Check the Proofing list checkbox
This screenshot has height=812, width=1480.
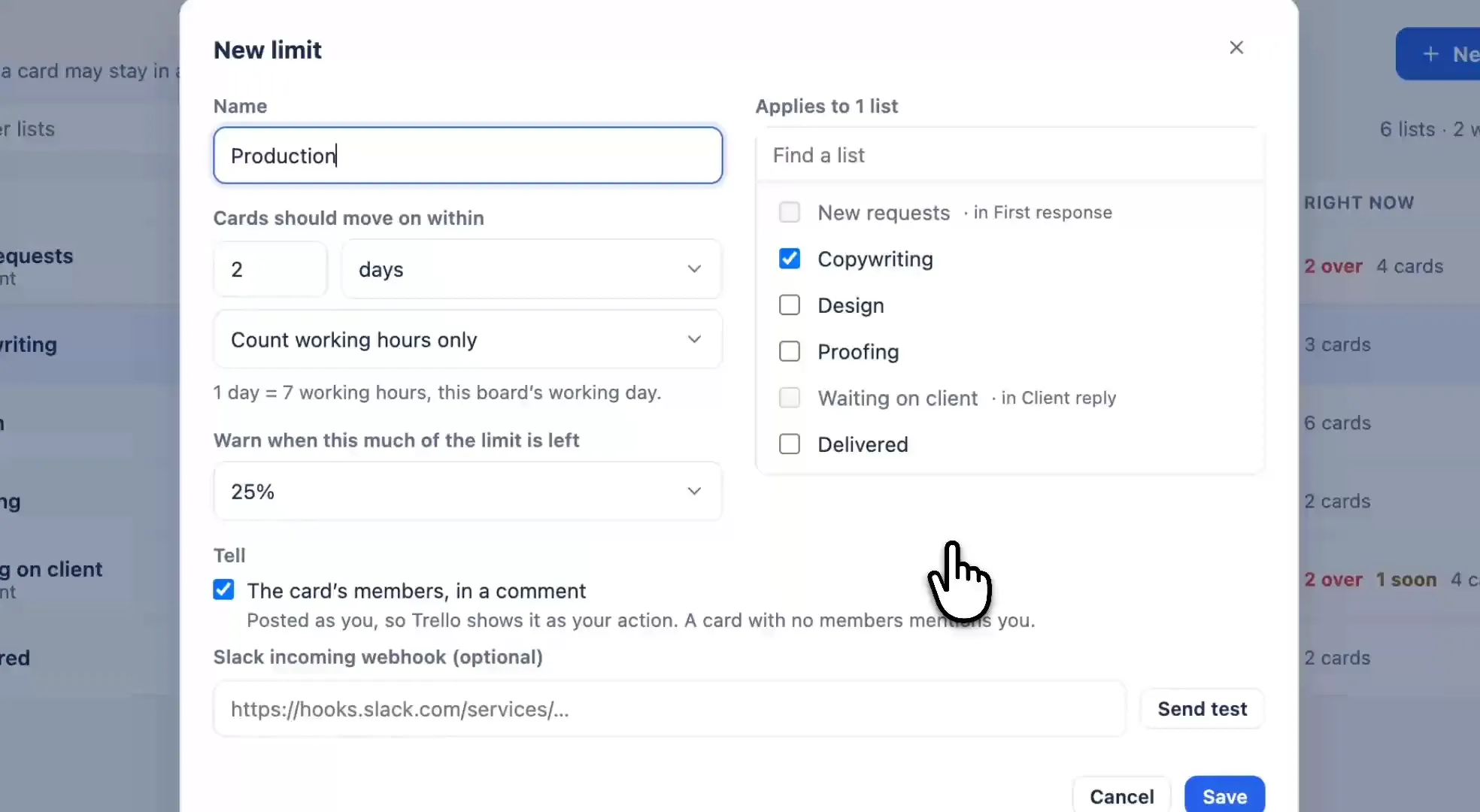(x=790, y=352)
